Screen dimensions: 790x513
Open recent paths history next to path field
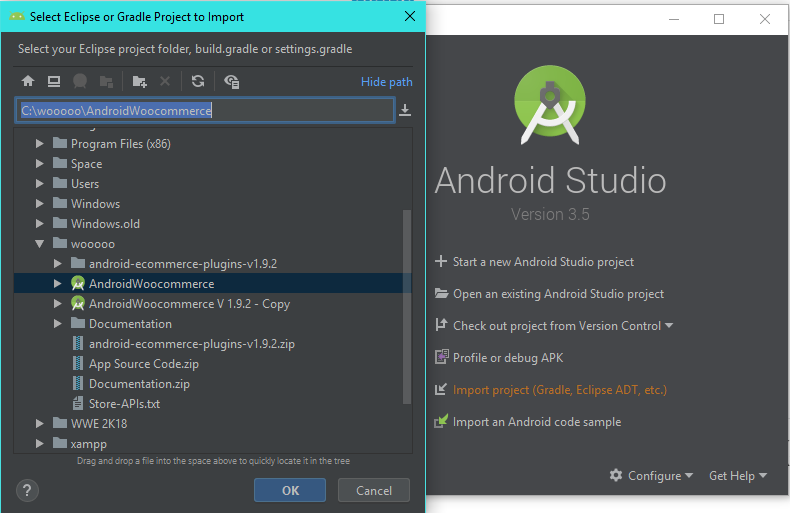pos(405,110)
